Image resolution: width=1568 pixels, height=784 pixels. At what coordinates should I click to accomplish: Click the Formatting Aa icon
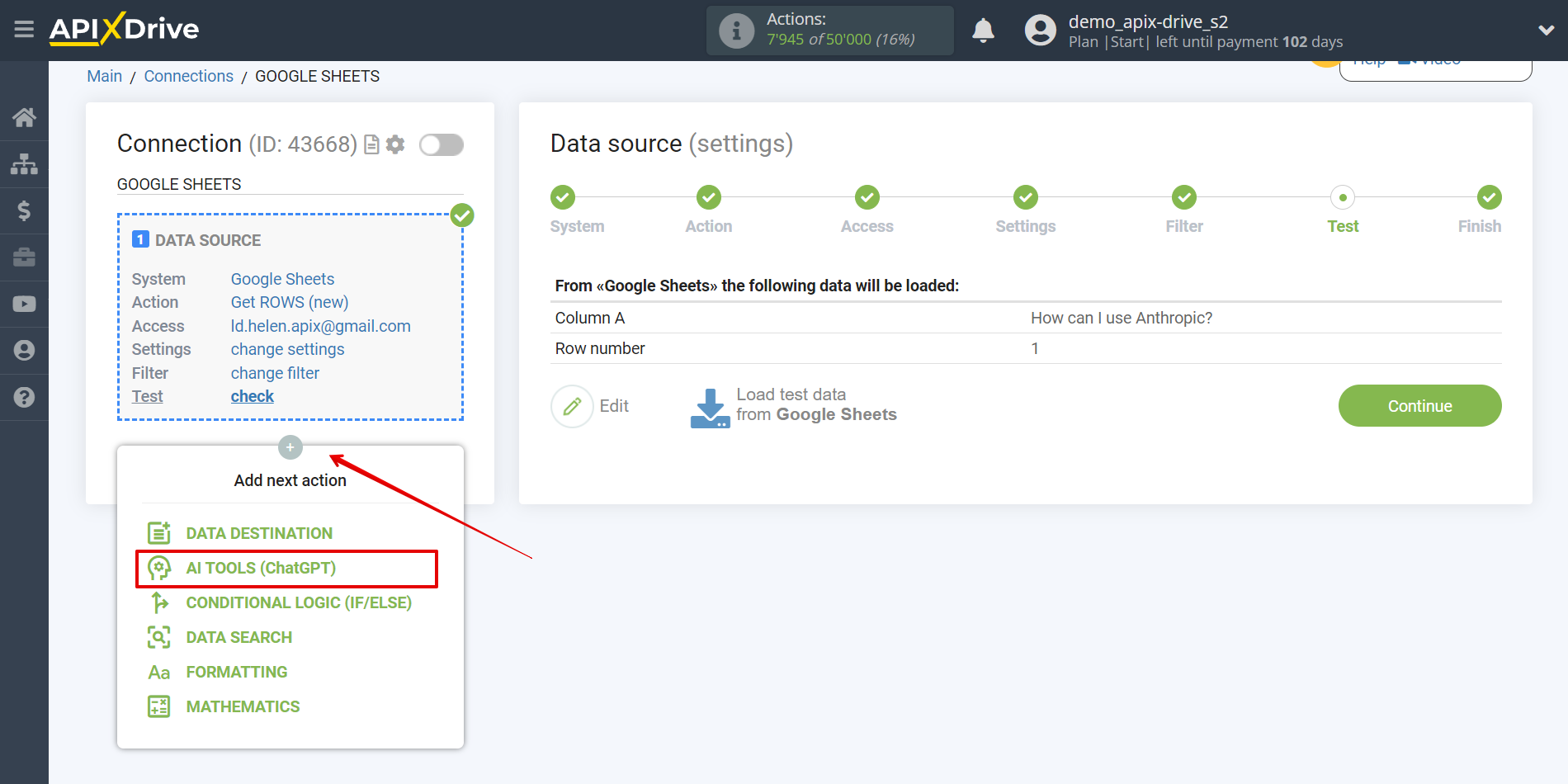point(159,673)
